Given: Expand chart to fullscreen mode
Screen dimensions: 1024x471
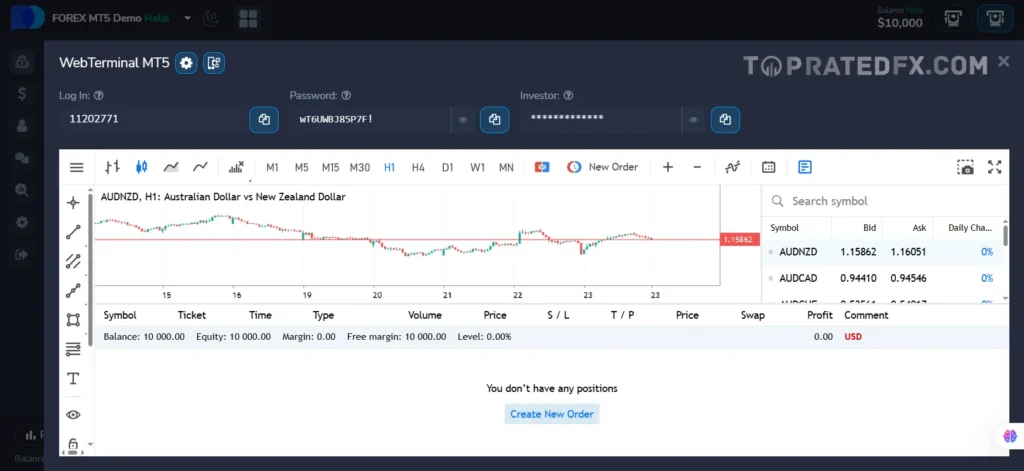Looking at the screenshot, I should [994, 167].
